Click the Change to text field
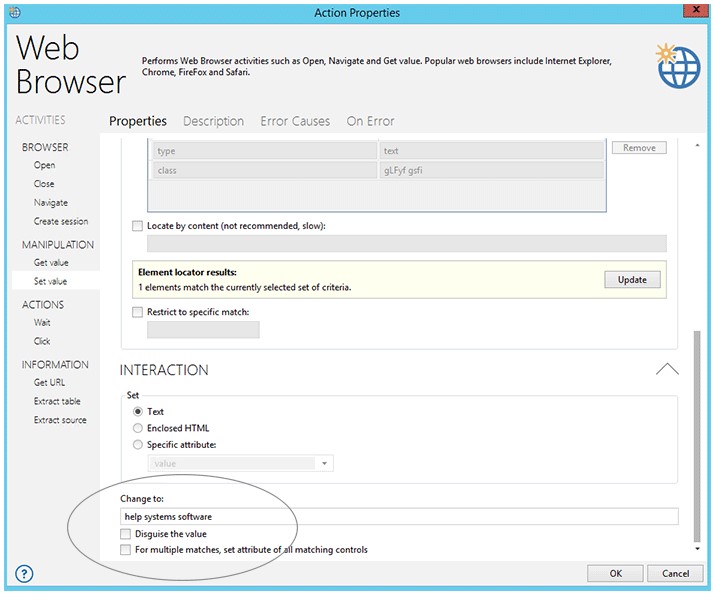Screen dimensions: 714x593 click(399, 516)
